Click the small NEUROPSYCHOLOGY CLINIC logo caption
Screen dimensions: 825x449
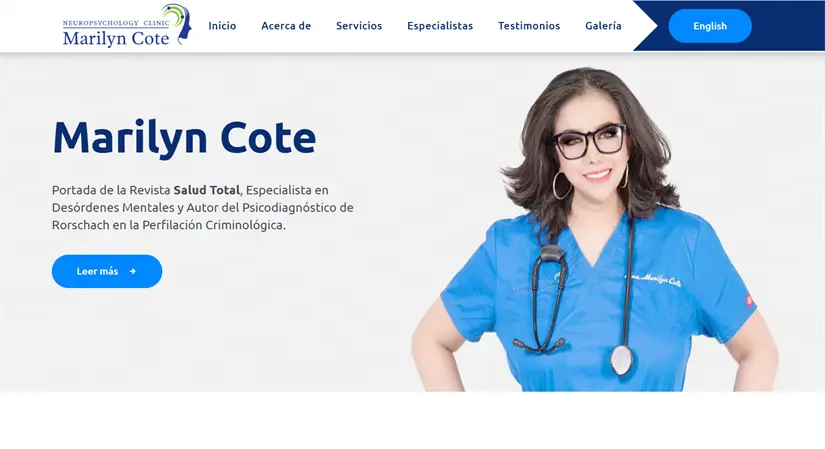coord(116,23)
